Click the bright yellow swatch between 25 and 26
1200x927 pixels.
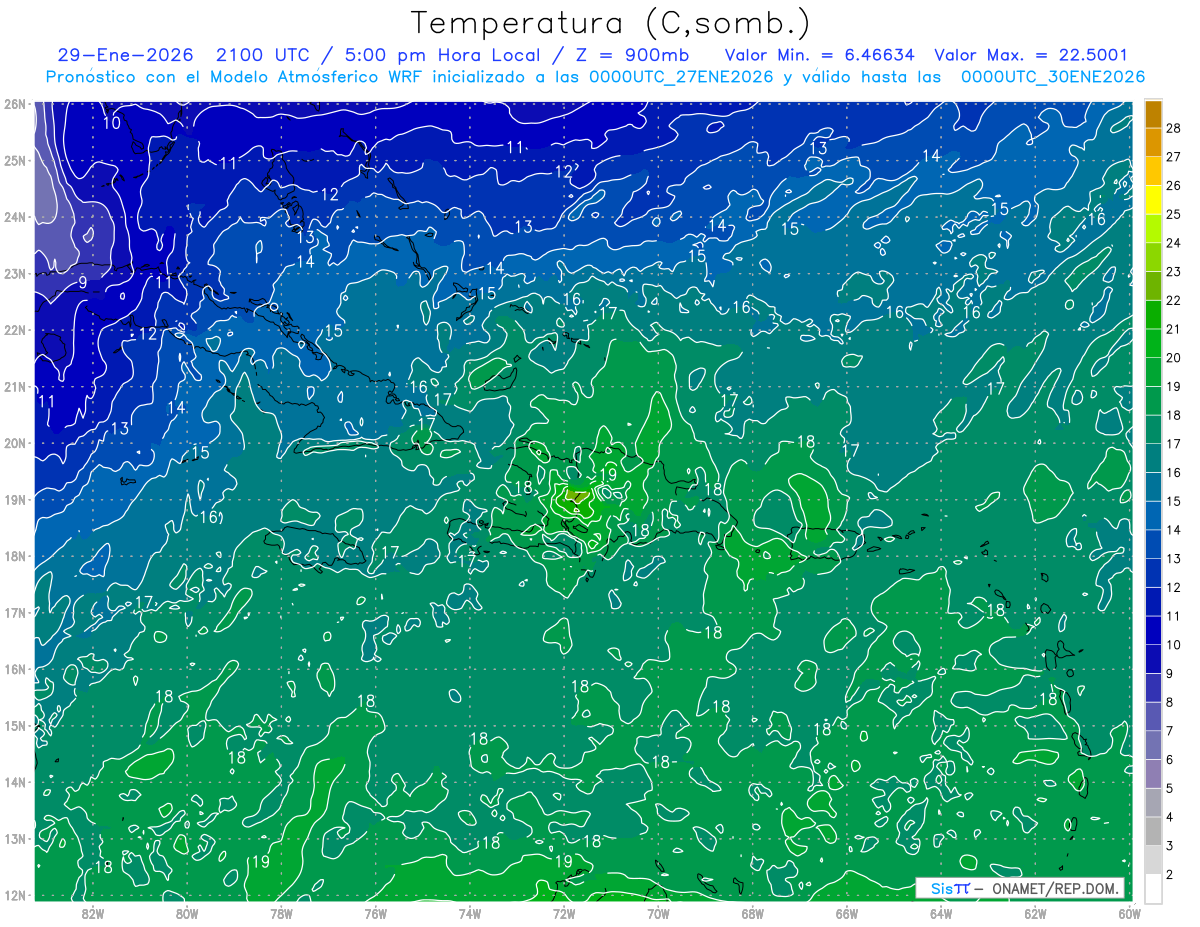(x=1153, y=200)
